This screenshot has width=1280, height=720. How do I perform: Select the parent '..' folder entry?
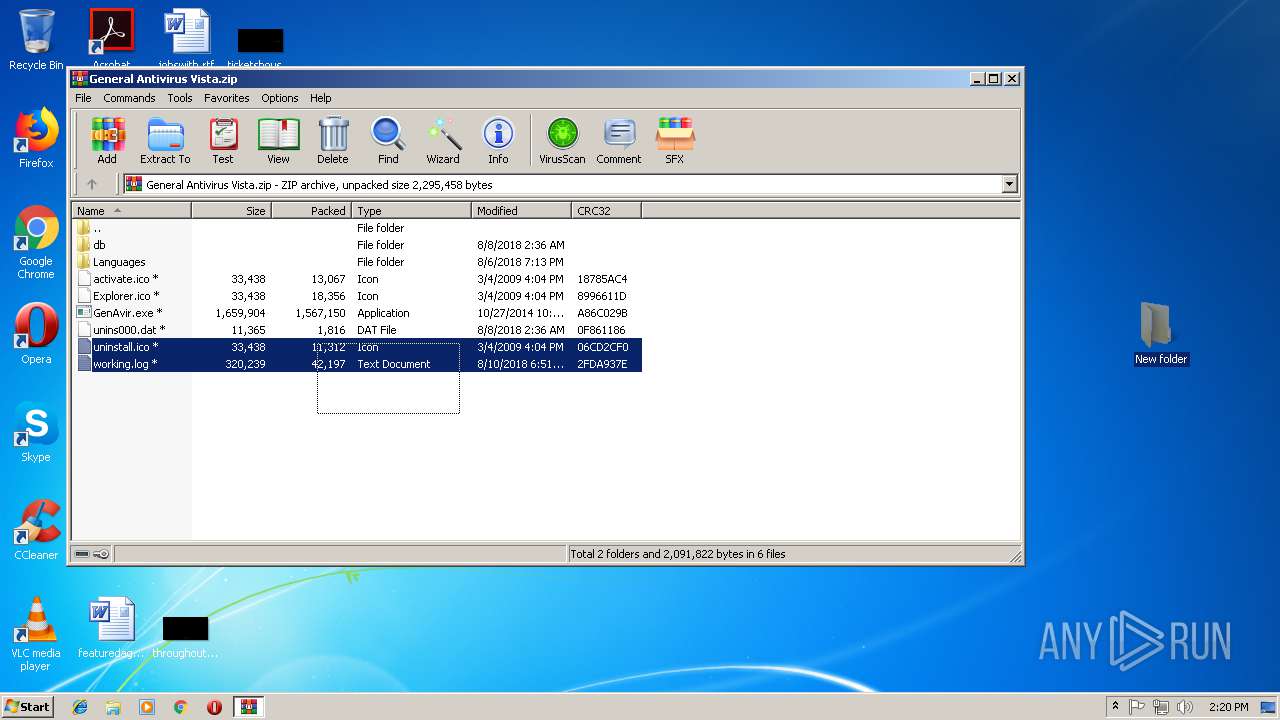pos(357,228)
